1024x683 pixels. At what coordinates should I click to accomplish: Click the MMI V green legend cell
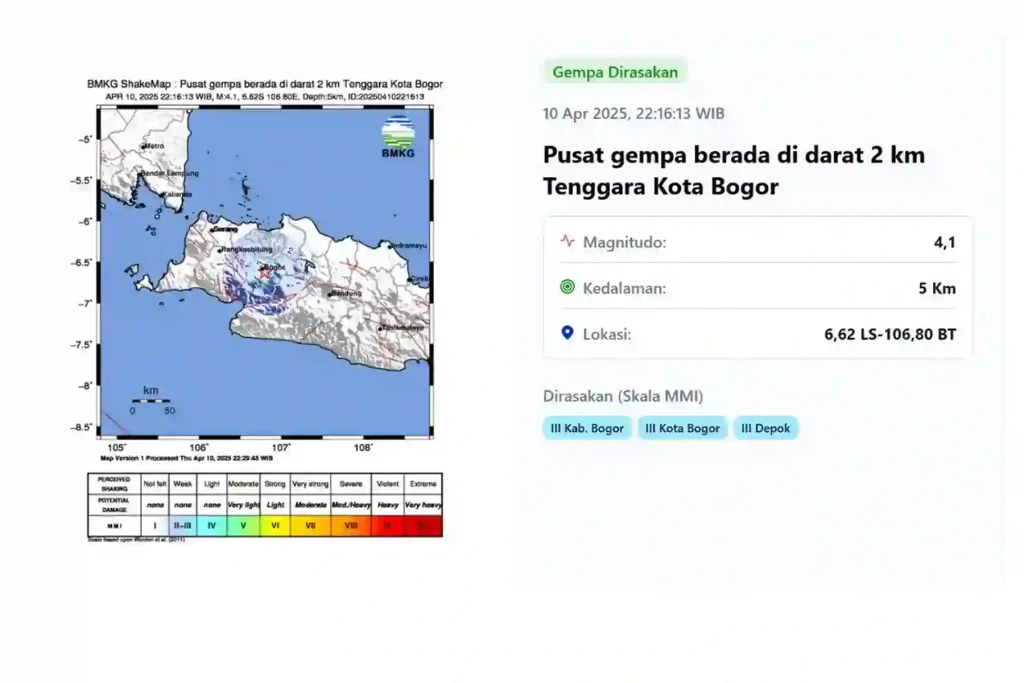(x=243, y=526)
